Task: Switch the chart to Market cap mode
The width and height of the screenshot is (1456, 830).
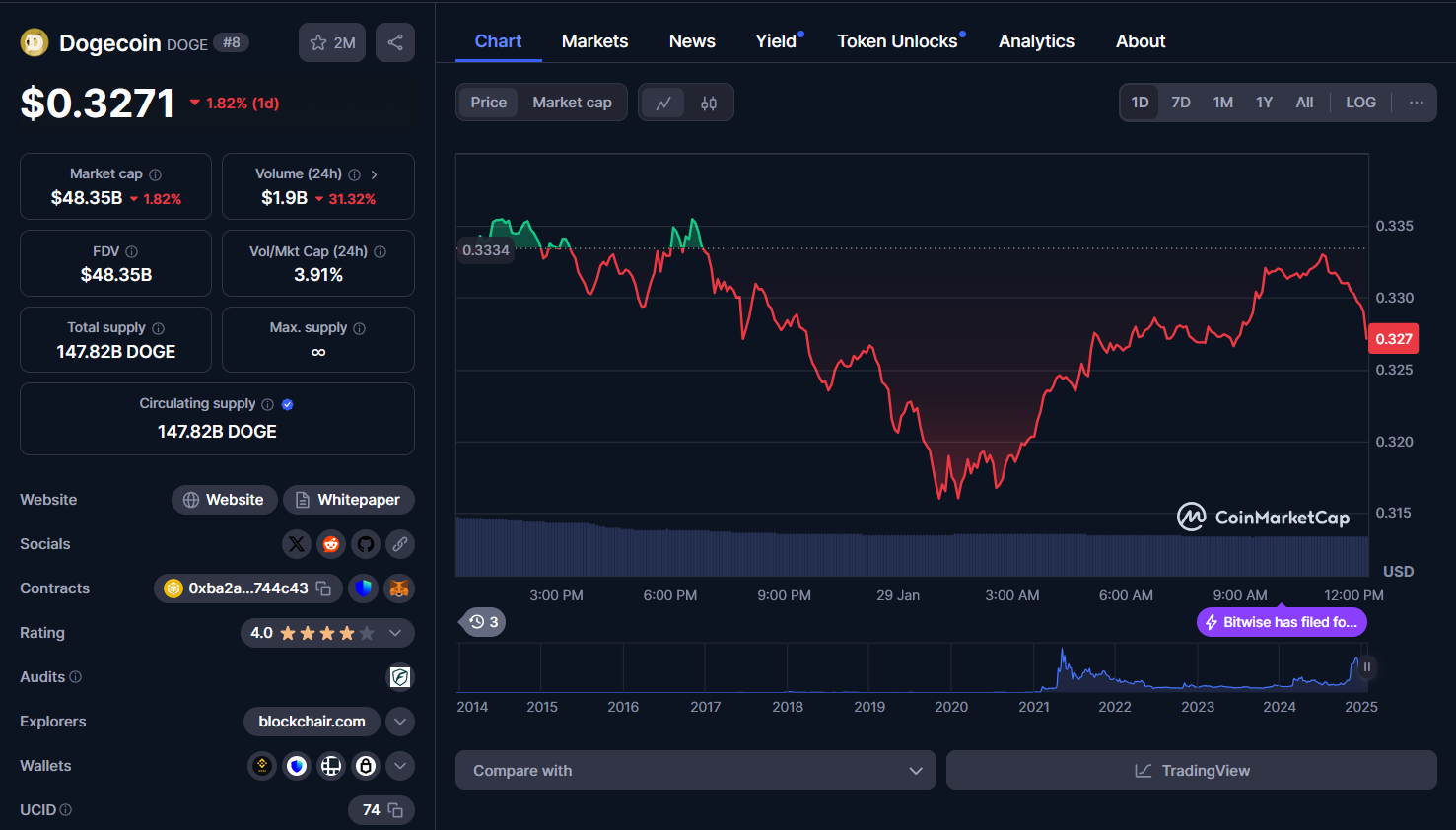Action: pos(572,102)
